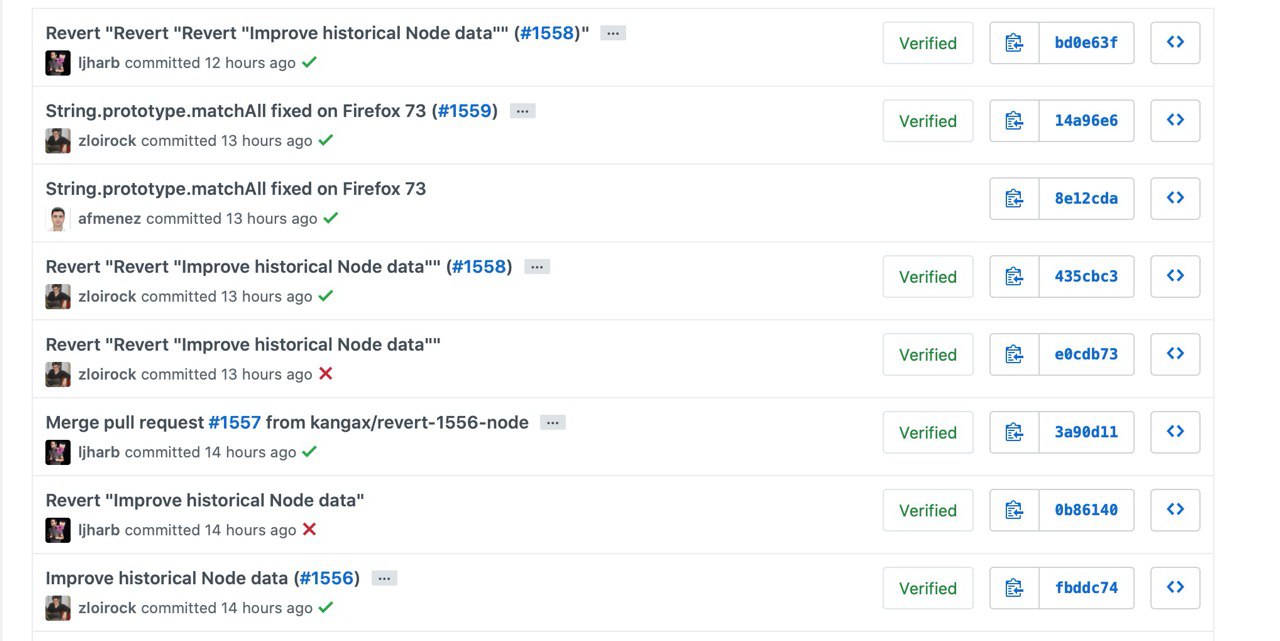Copy full SHA for commit fbddc74

tap(1014, 588)
